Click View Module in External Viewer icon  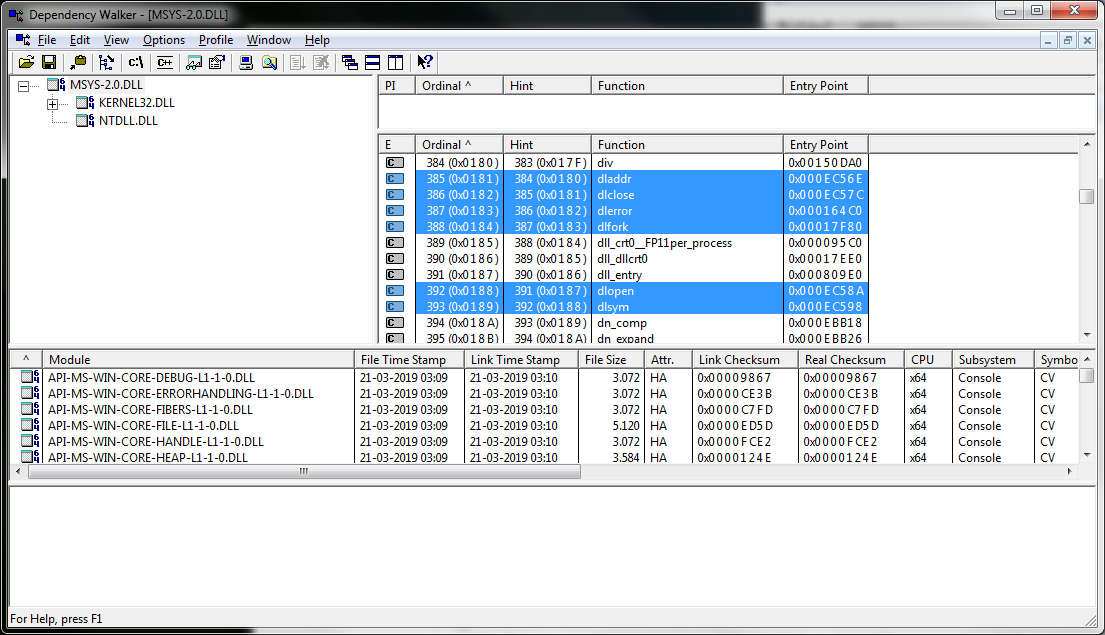click(194, 63)
